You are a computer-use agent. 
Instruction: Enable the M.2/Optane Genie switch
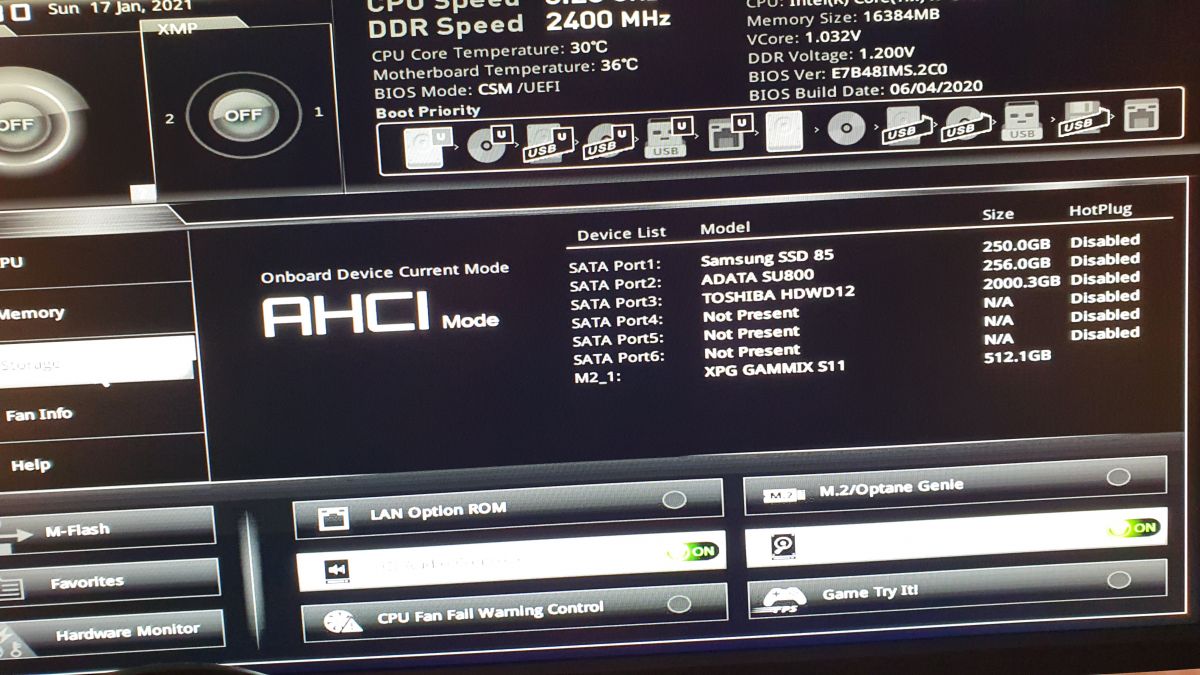(1118, 477)
